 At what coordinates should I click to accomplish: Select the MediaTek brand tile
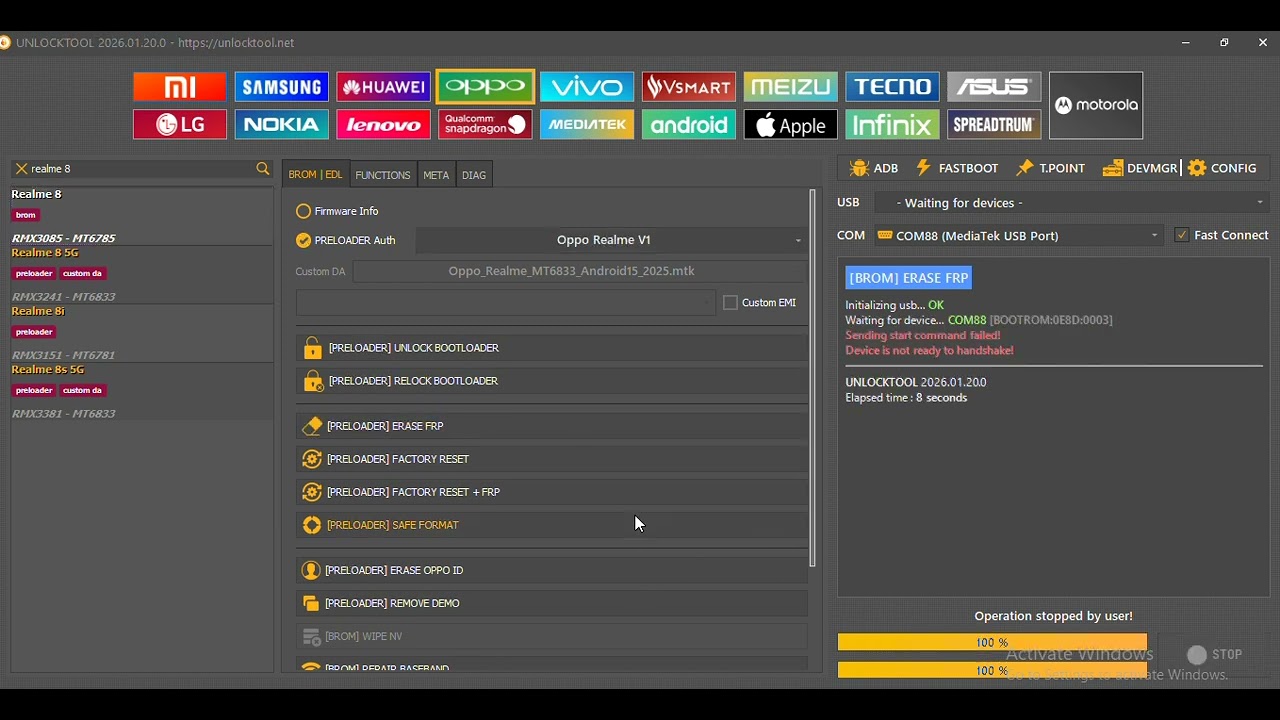click(x=587, y=124)
